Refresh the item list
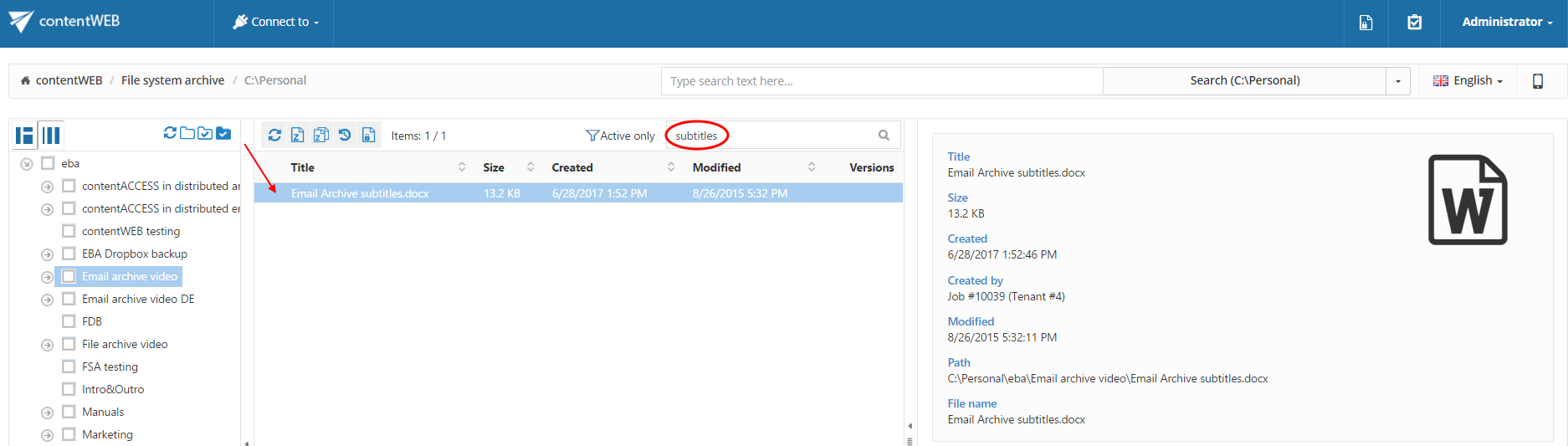 [274, 135]
